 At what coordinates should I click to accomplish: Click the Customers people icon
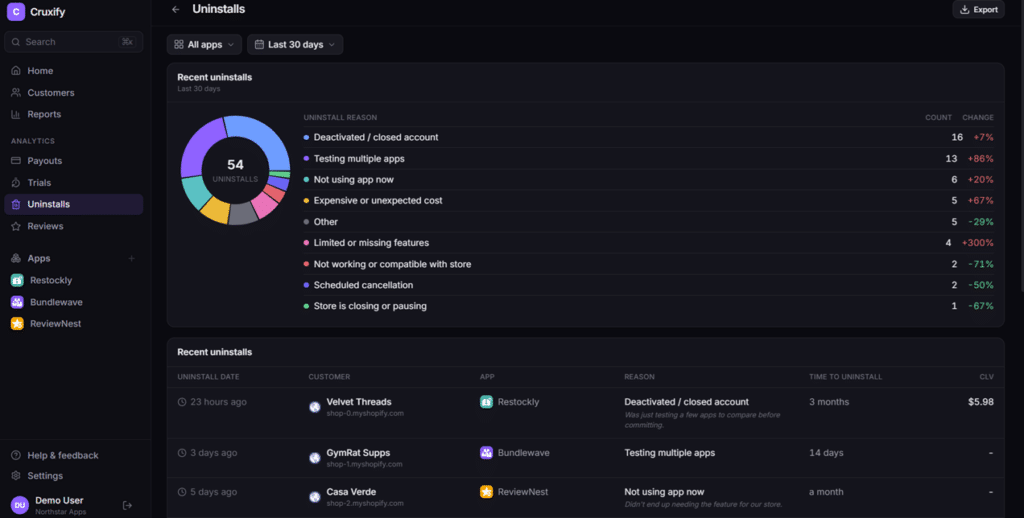(x=16, y=93)
